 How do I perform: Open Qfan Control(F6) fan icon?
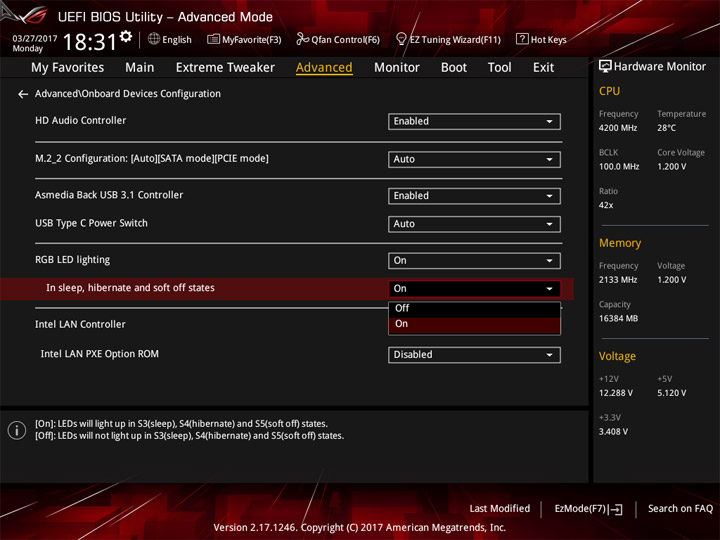(x=302, y=40)
